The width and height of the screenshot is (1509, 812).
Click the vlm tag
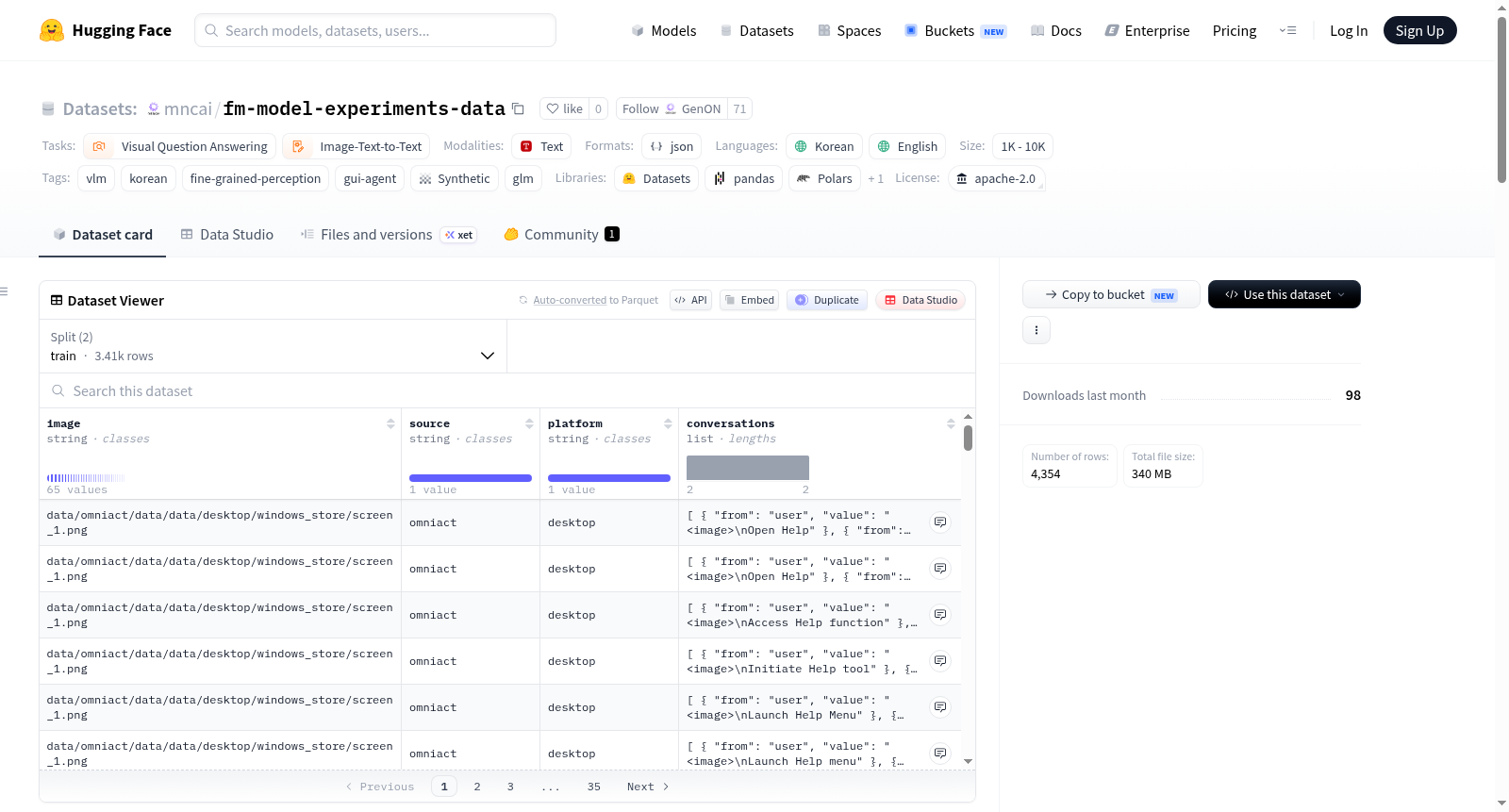96,178
